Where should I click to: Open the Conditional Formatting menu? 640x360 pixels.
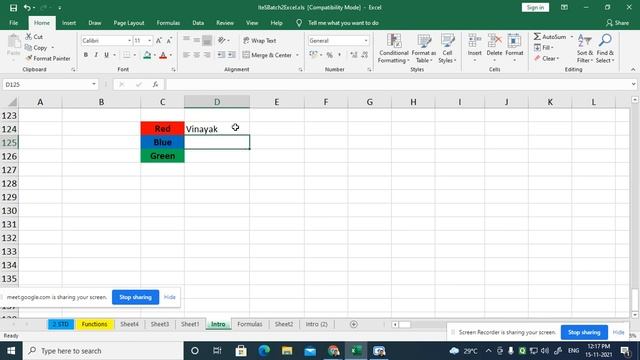[393, 49]
